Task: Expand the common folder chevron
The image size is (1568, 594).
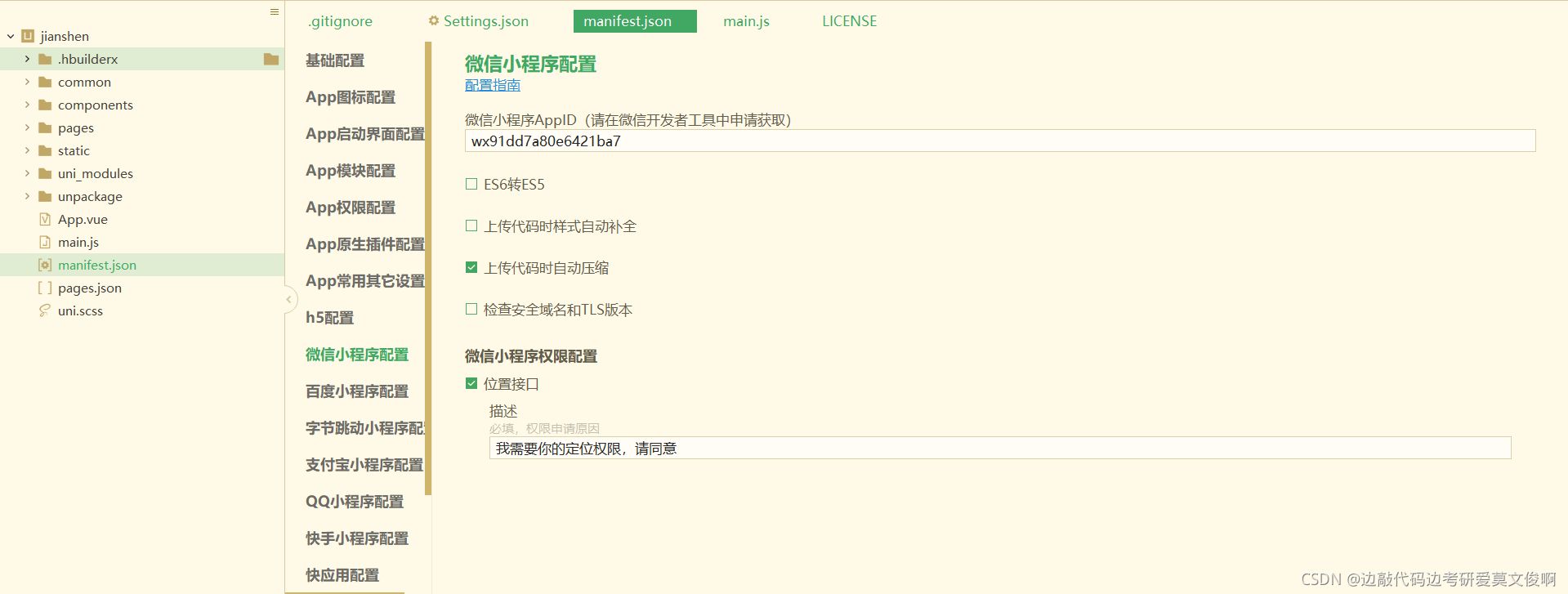Action: click(27, 82)
